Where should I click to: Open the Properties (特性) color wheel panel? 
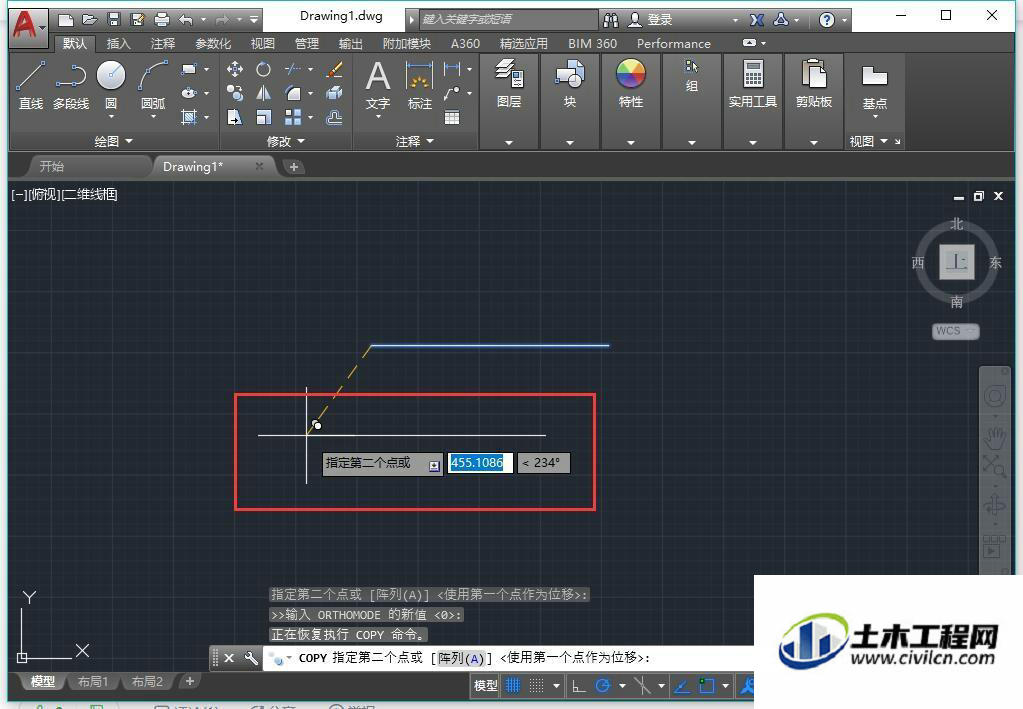tap(630, 83)
